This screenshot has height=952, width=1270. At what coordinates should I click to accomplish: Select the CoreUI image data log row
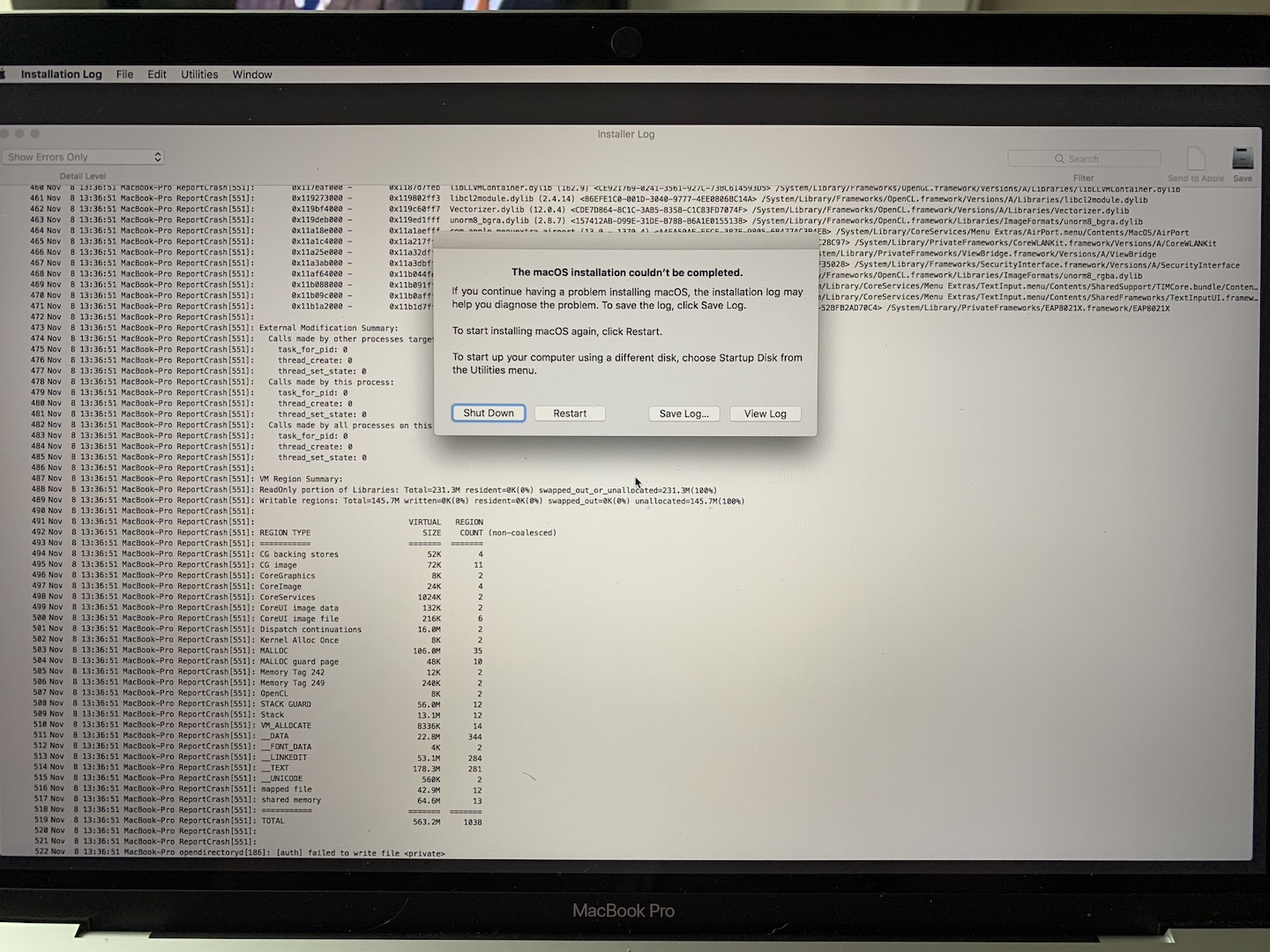[x=257, y=608]
